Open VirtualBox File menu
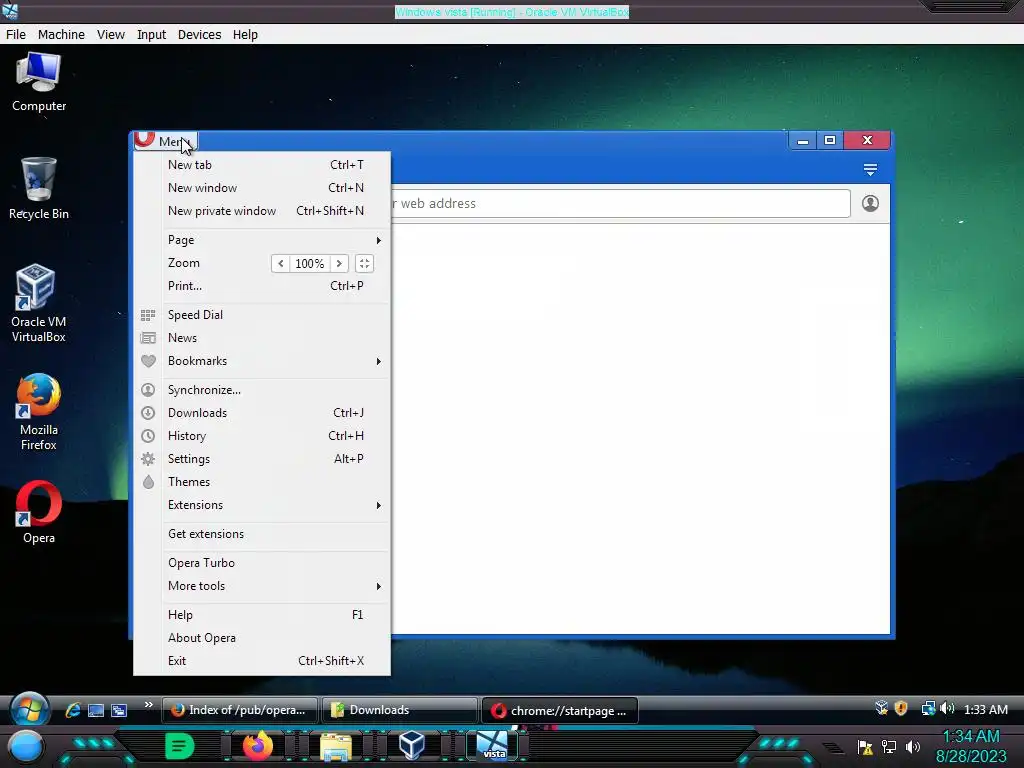The height and width of the screenshot is (768, 1024). (x=16, y=35)
